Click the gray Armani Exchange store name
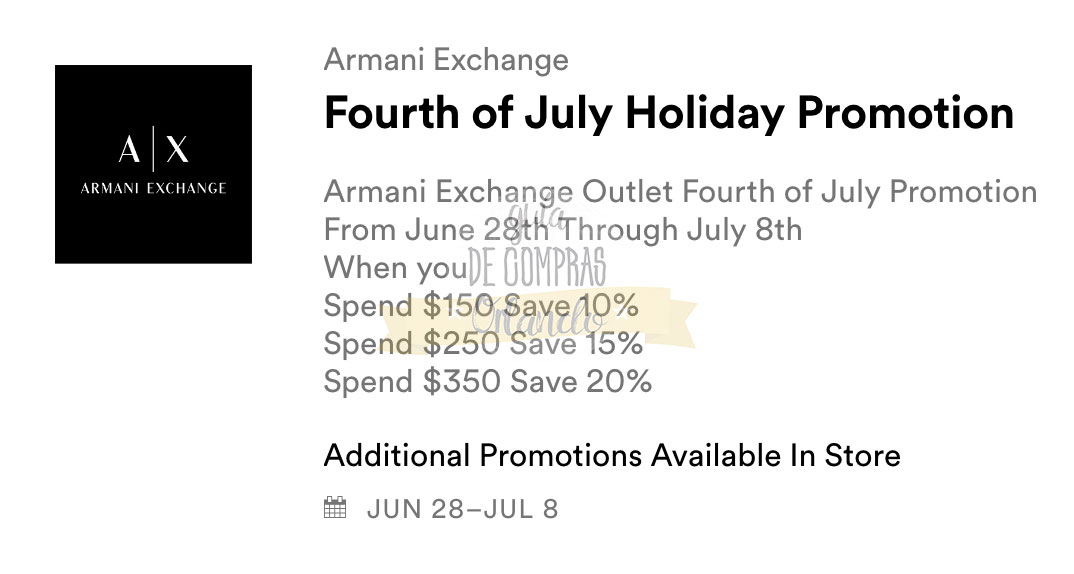Screen dimensions: 1074x574 446,60
